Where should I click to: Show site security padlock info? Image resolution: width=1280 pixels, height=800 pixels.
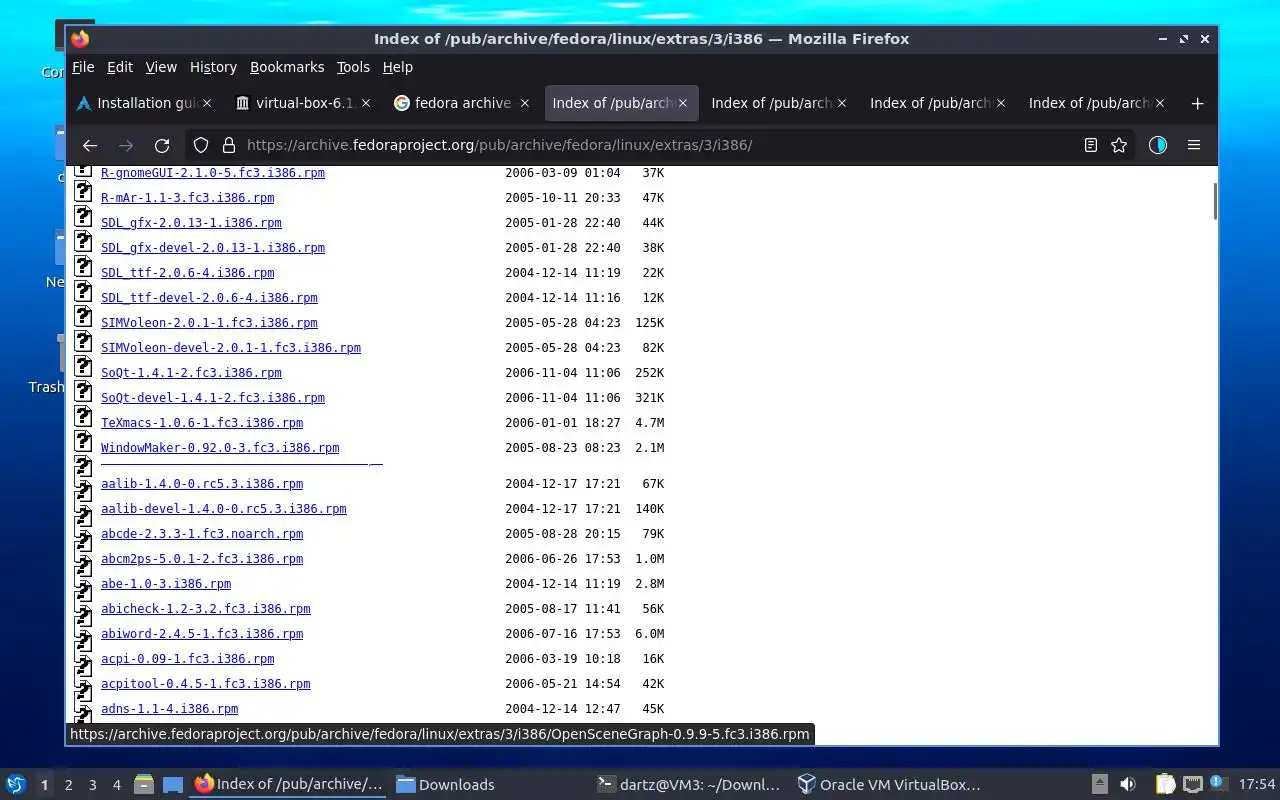(228, 145)
